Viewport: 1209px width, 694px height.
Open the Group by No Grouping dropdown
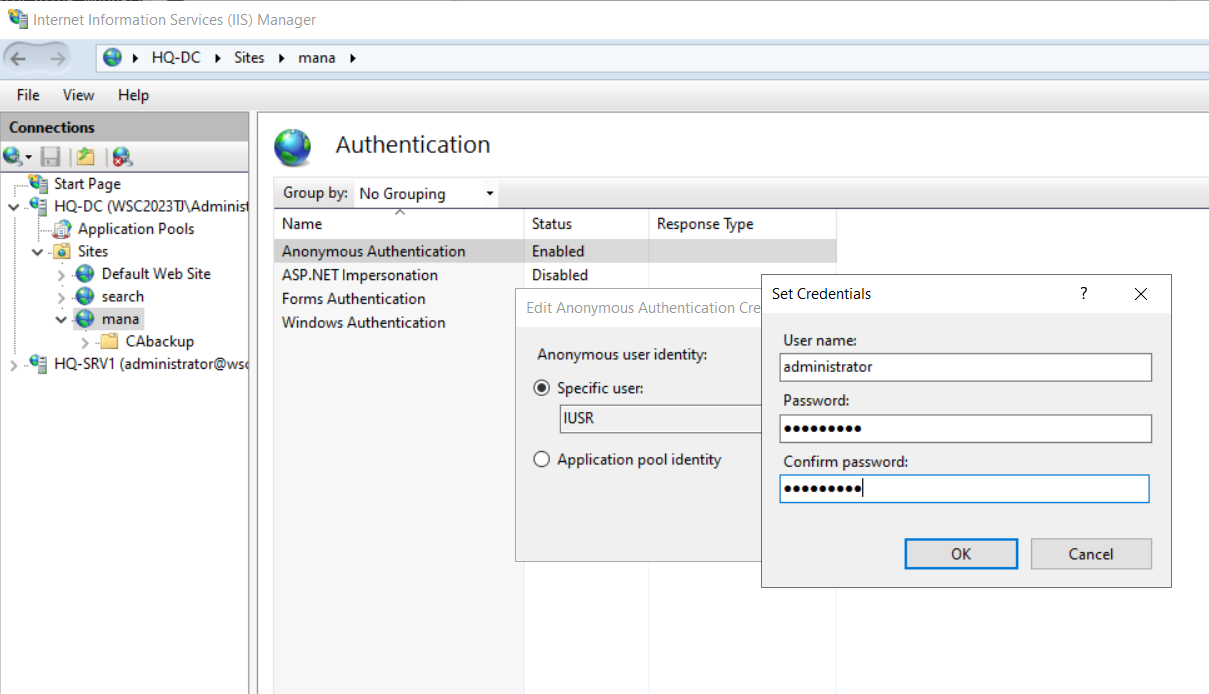pos(427,194)
